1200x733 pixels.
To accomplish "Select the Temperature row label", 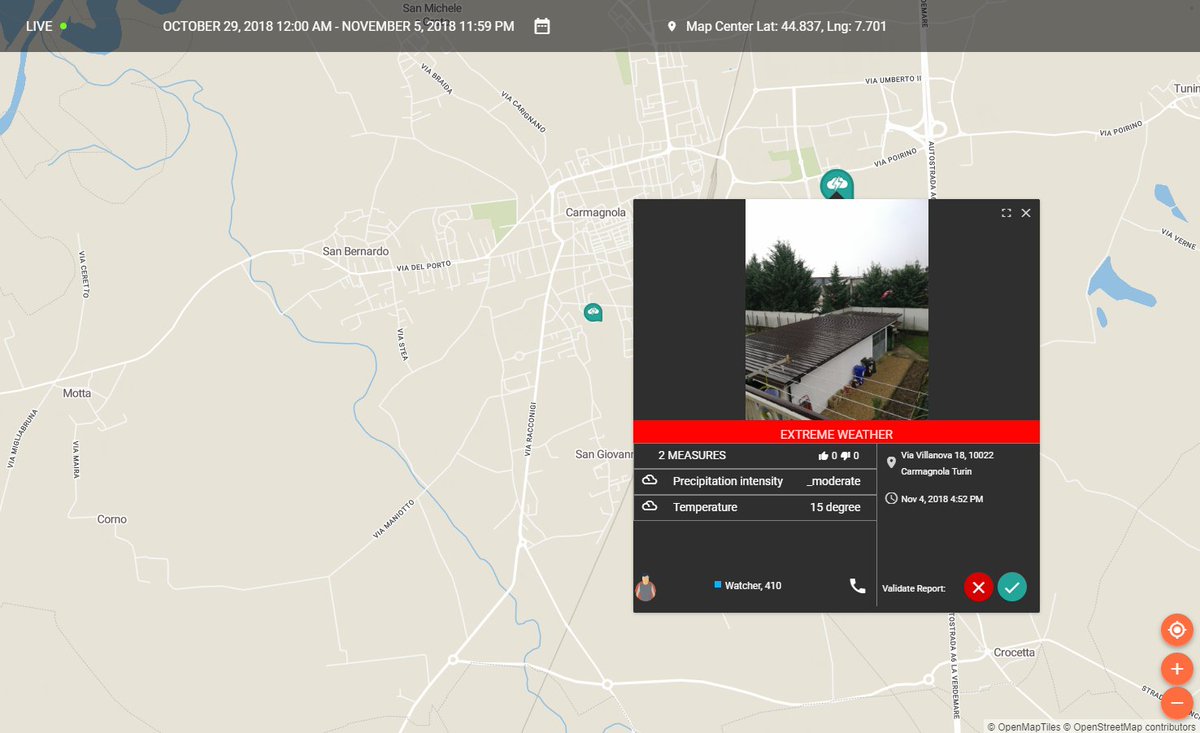I will pyautogui.click(x=705, y=507).
